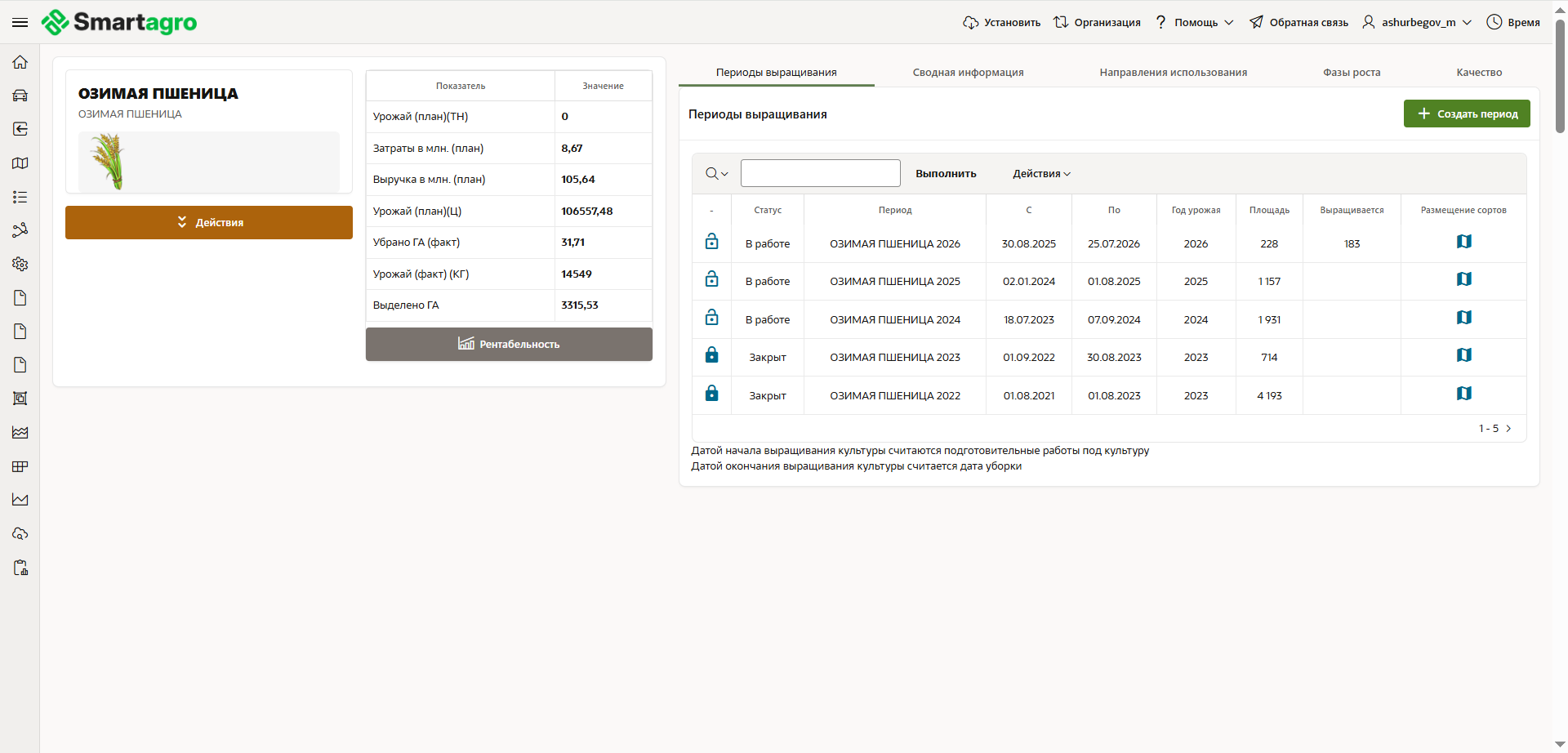Click the cloud search icon in sidebar

pos(20,533)
